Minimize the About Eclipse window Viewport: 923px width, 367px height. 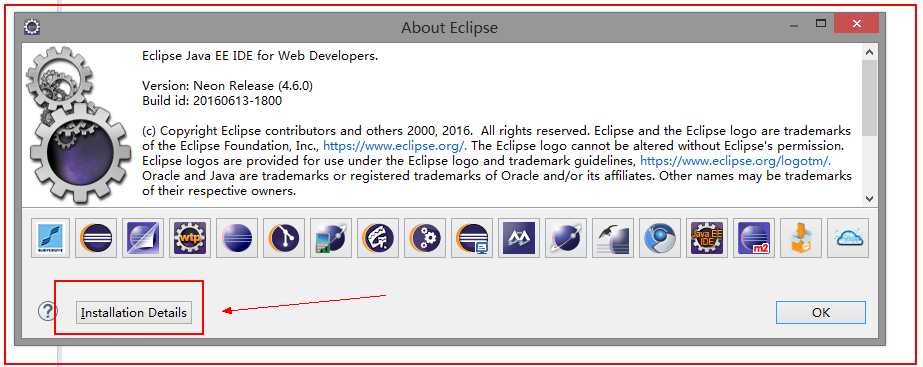[x=795, y=25]
